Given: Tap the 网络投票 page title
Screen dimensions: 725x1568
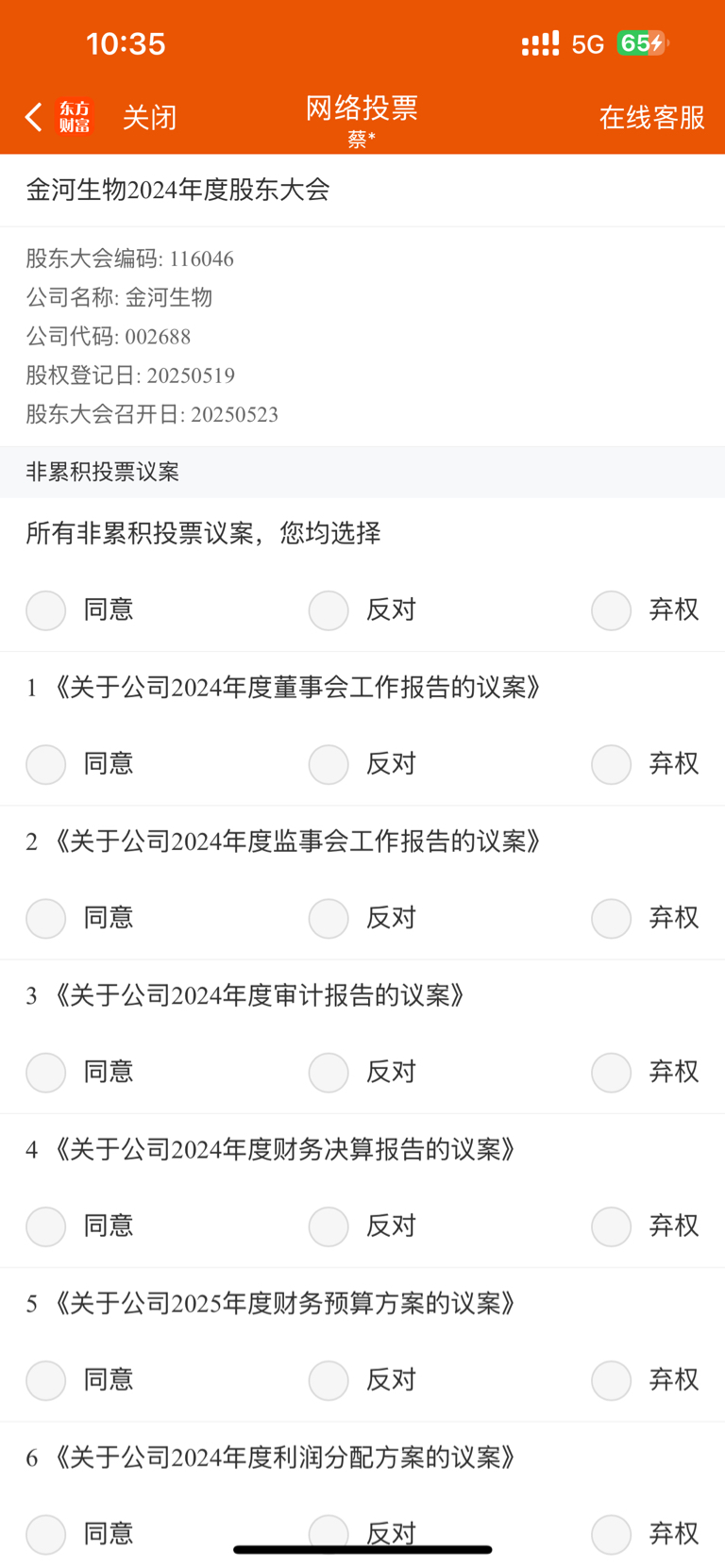Looking at the screenshot, I should point(362,108).
